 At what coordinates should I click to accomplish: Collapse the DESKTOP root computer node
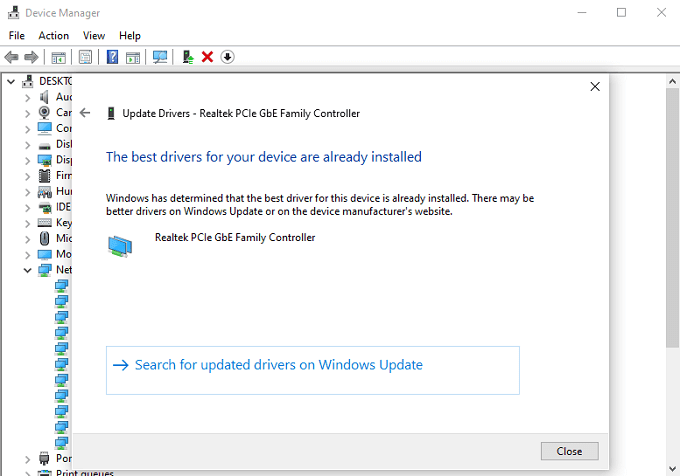coord(11,81)
